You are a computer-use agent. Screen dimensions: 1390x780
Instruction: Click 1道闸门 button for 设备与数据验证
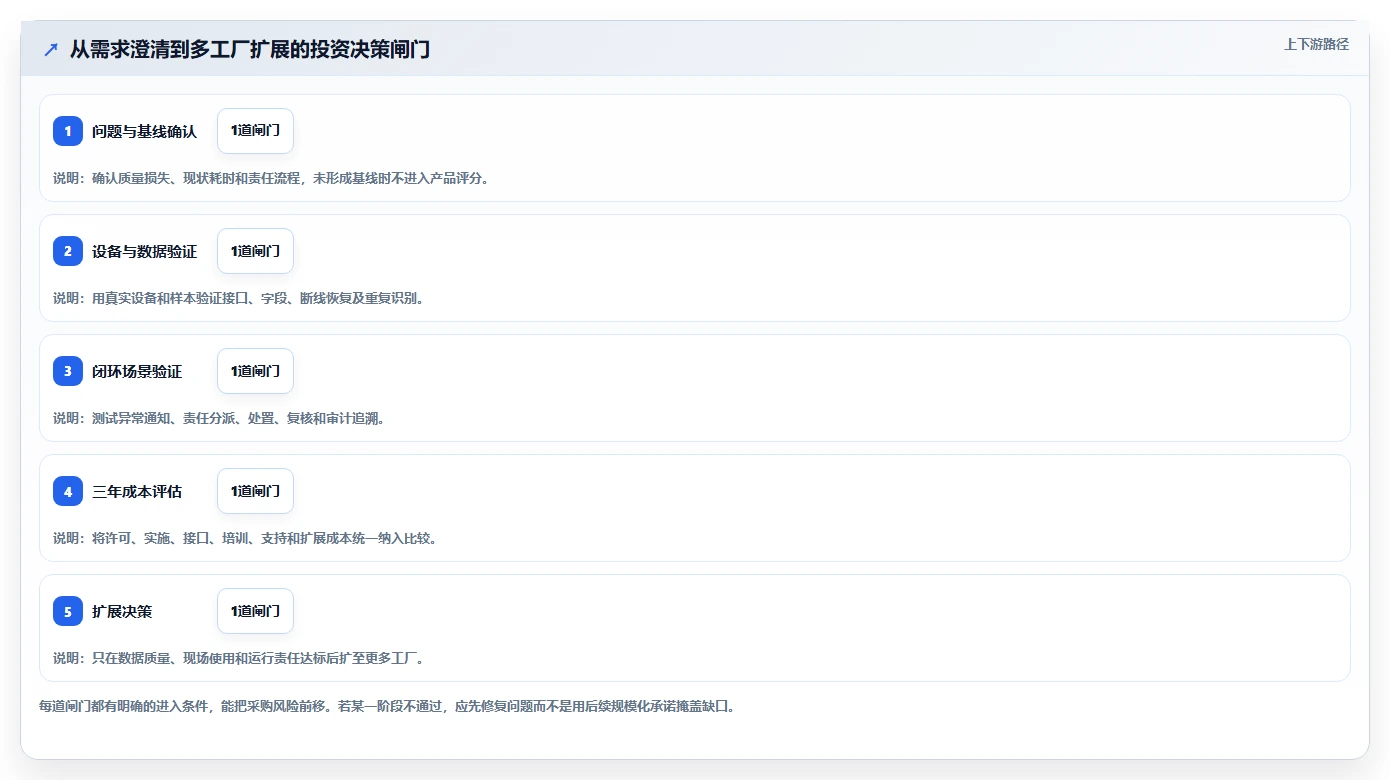(x=255, y=251)
